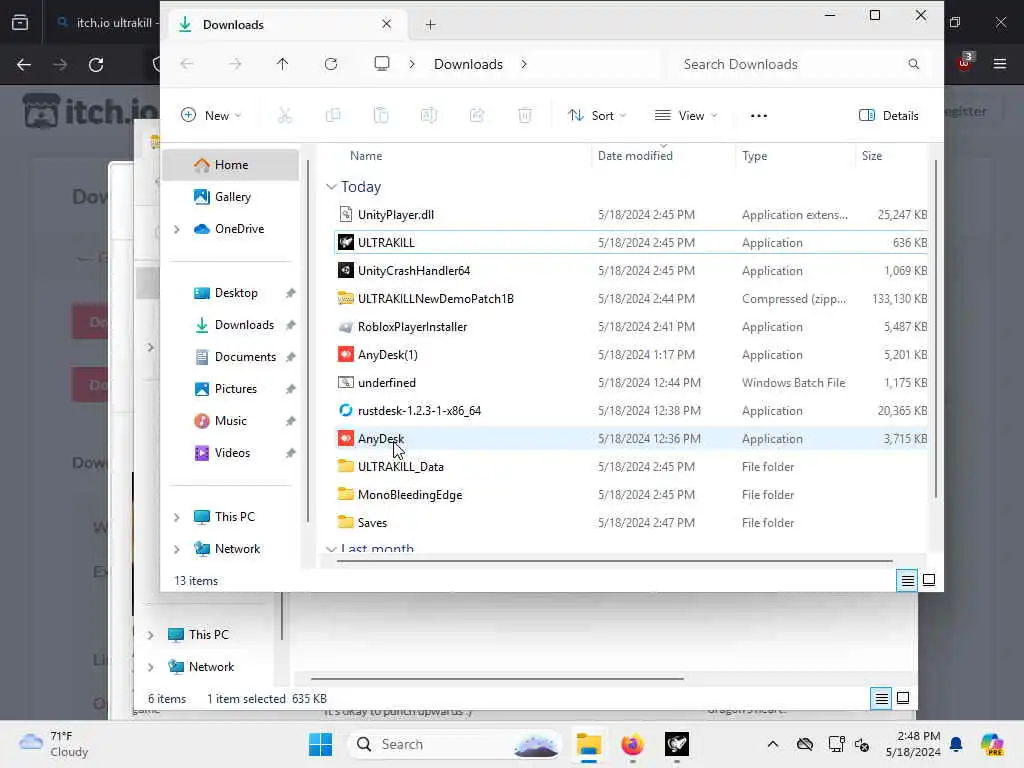Image resolution: width=1024 pixels, height=768 pixels.
Task: Go forward in Explorer navigation
Action: point(235,64)
